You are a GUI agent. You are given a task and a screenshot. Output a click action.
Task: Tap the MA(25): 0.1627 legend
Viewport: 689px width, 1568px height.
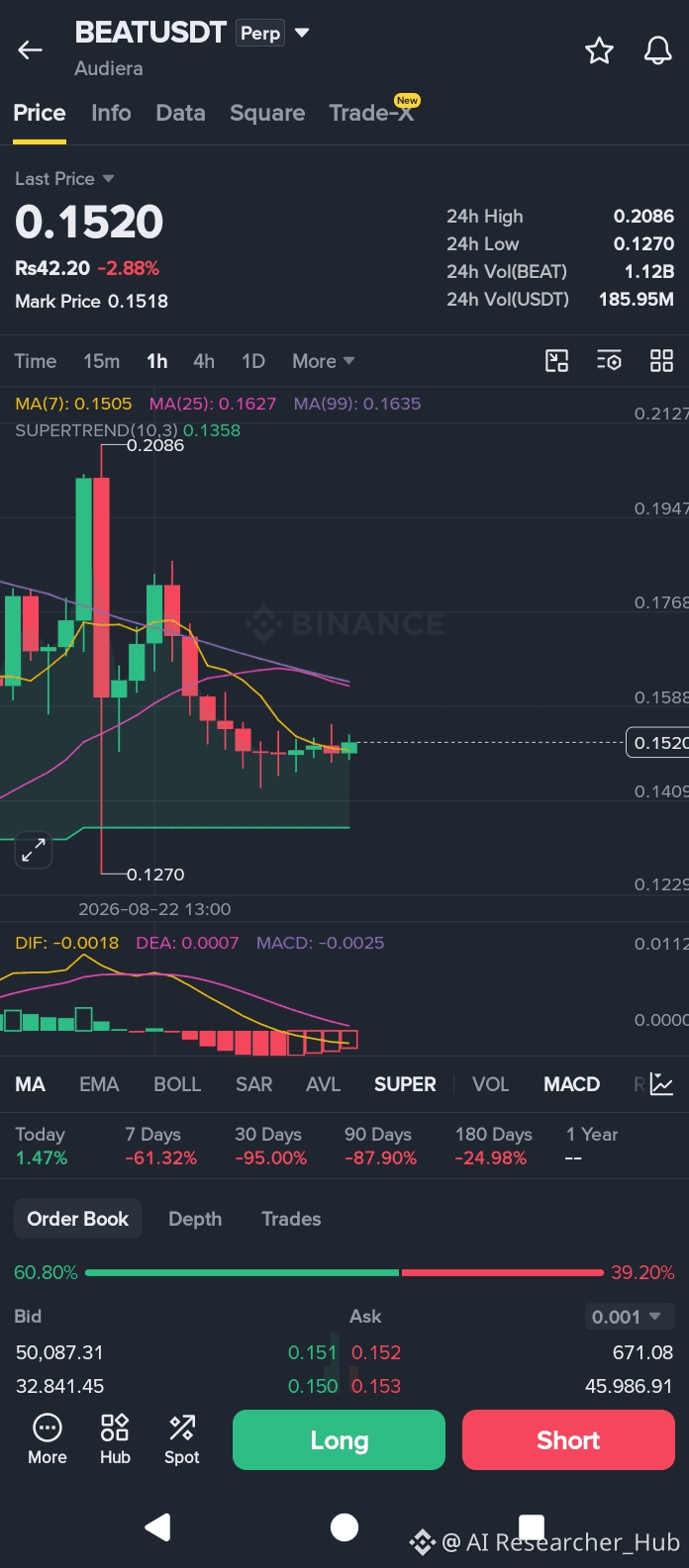click(x=213, y=404)
